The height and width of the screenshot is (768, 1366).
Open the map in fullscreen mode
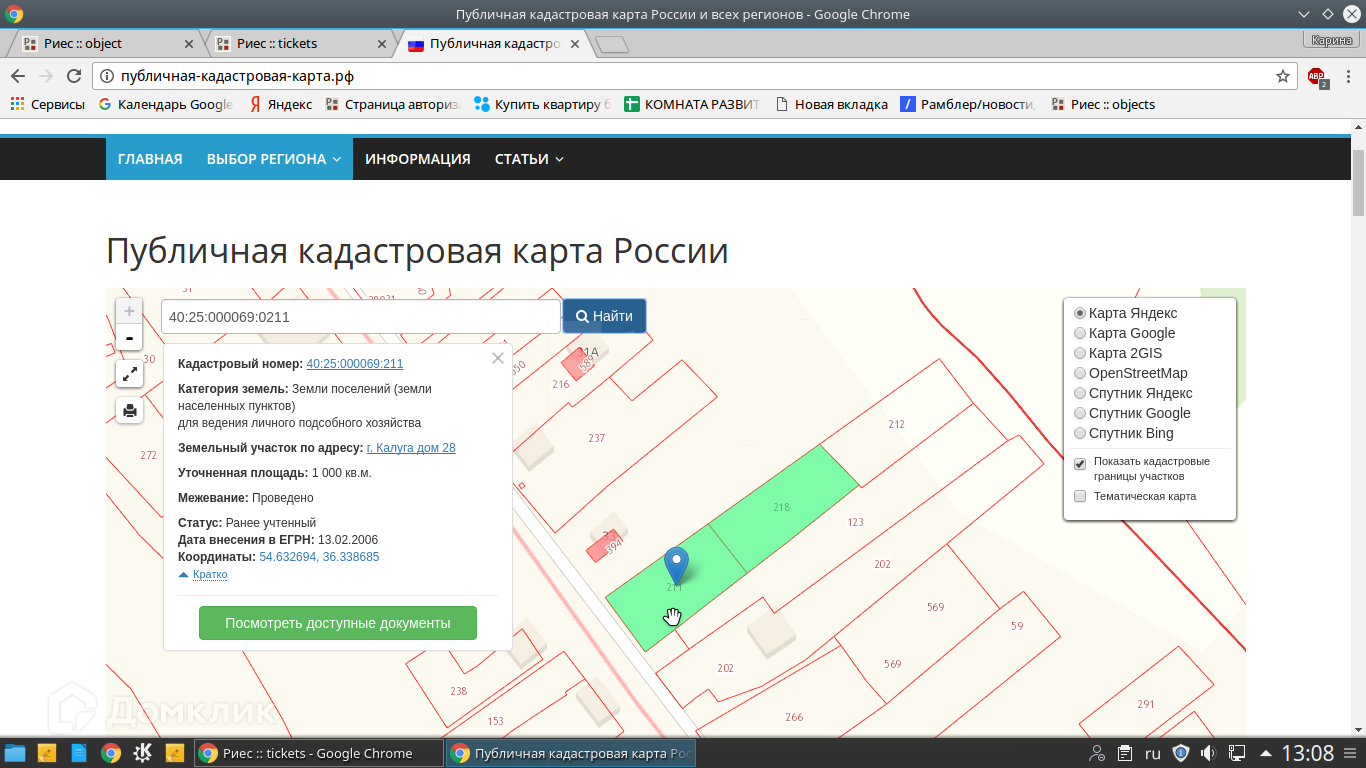tap(129, 374)
